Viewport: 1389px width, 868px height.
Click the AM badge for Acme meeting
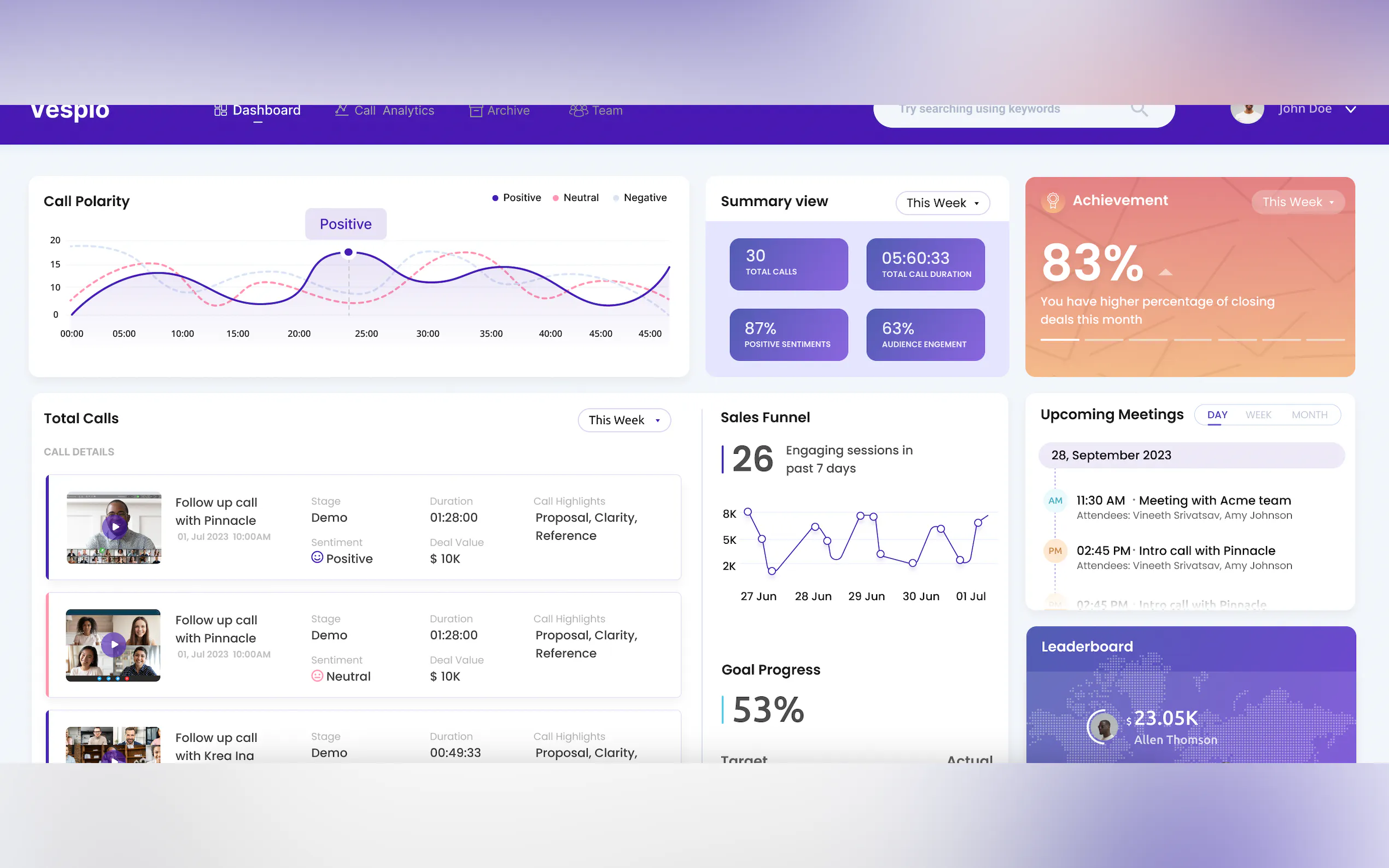(1055, 501)
